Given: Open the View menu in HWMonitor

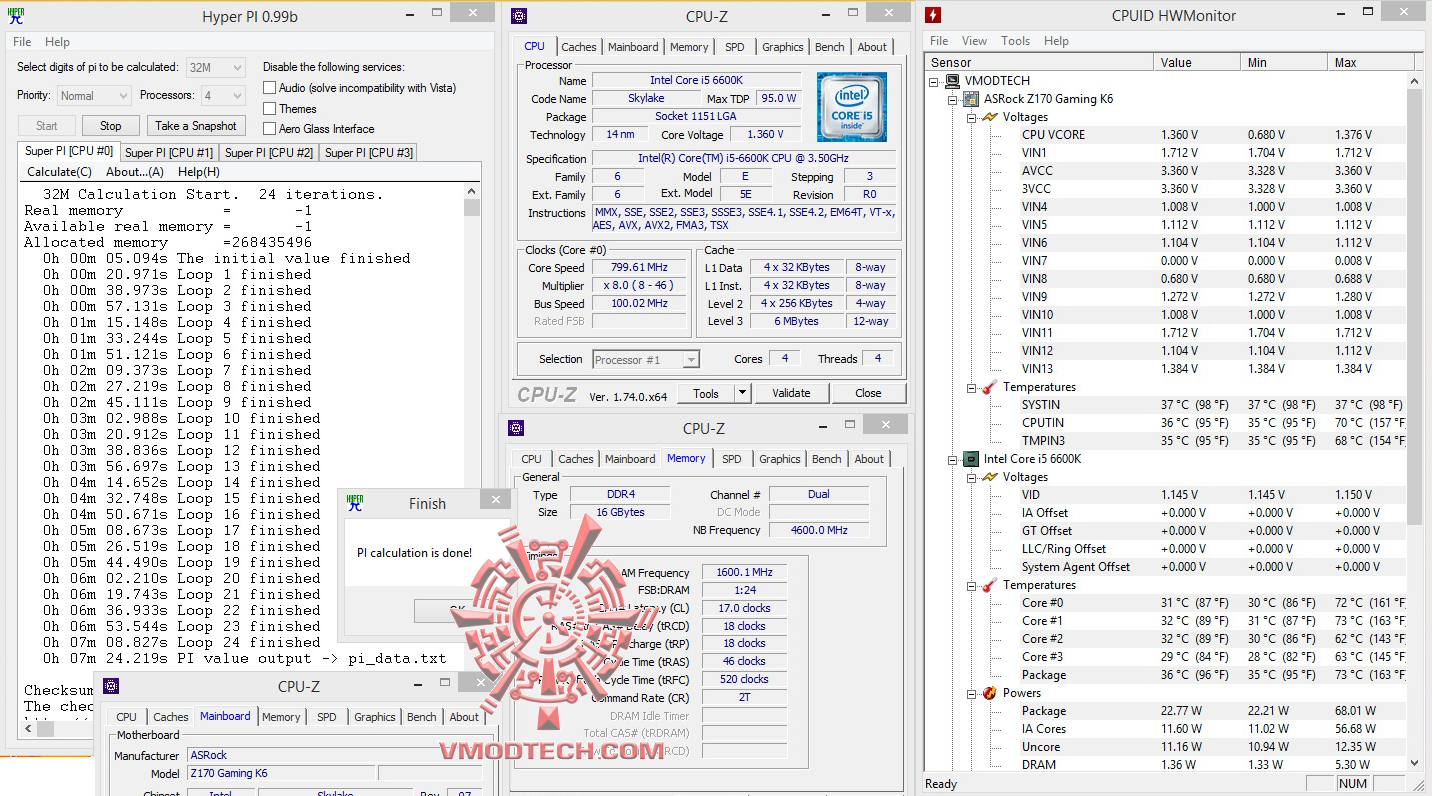Looking at the screenshot, I should [974, 41].
